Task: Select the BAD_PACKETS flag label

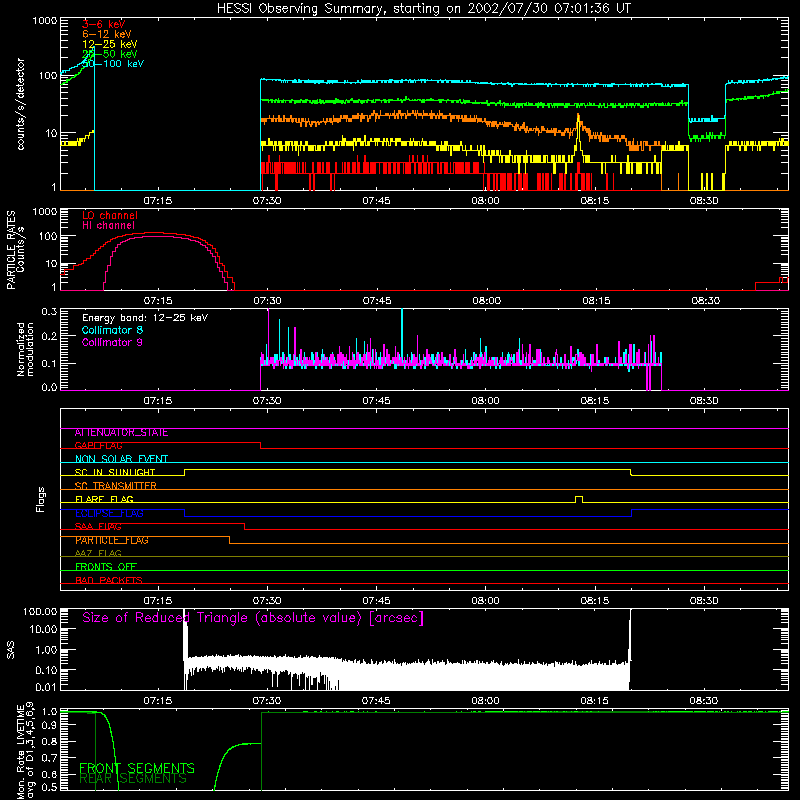Action: (x=109, y=581)
